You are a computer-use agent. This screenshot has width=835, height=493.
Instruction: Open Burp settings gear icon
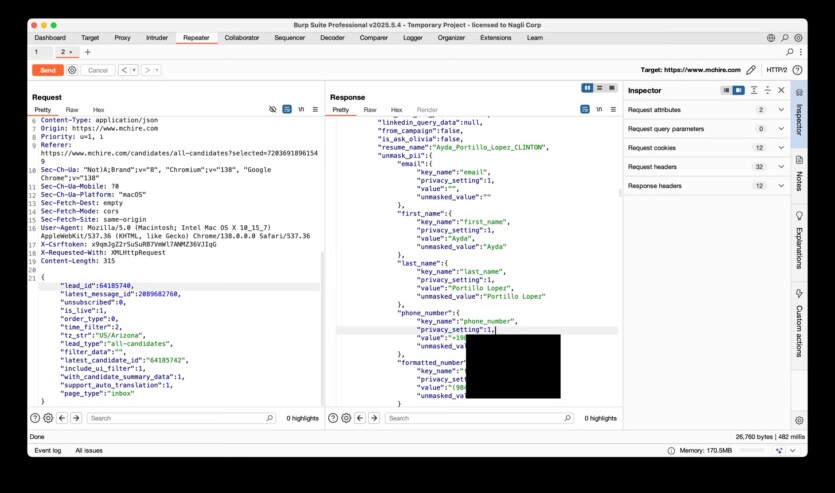tap(798, 38)
